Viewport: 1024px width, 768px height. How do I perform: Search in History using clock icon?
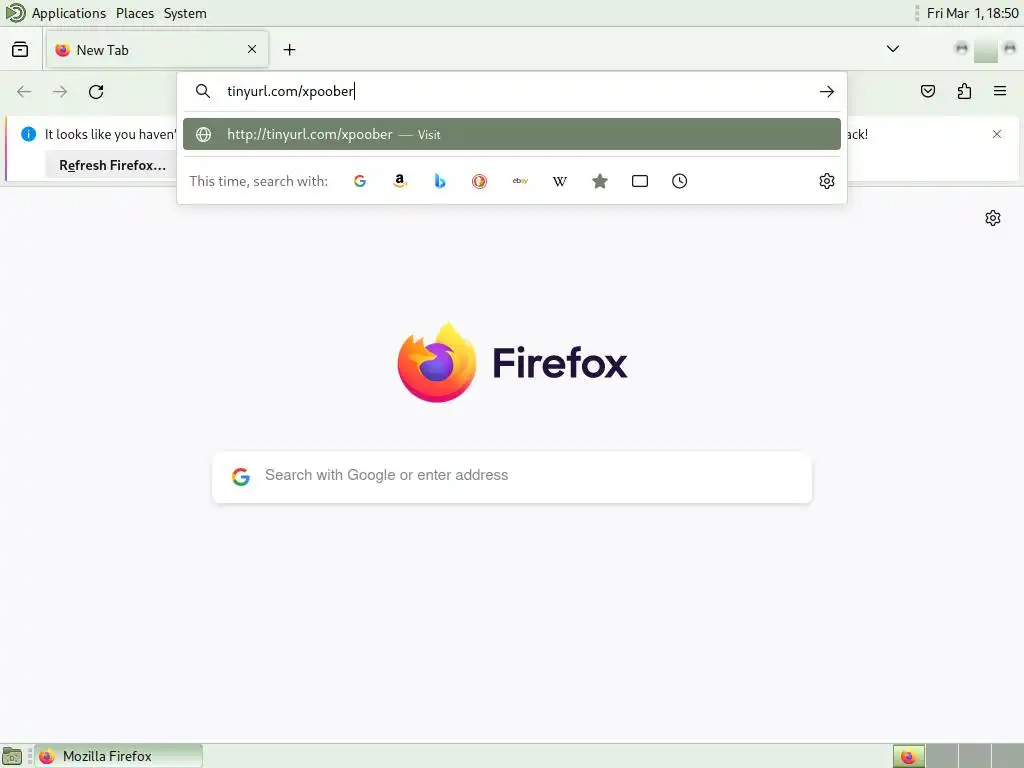[679, 181]
